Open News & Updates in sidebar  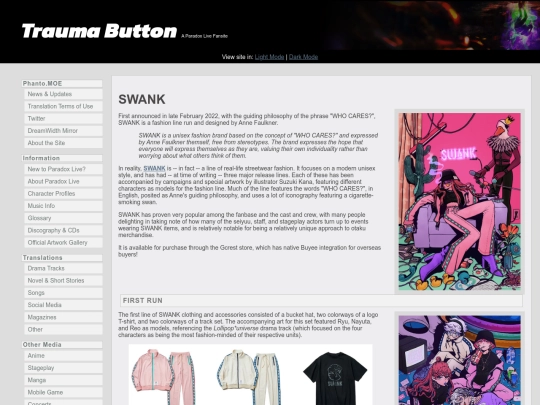63,94
